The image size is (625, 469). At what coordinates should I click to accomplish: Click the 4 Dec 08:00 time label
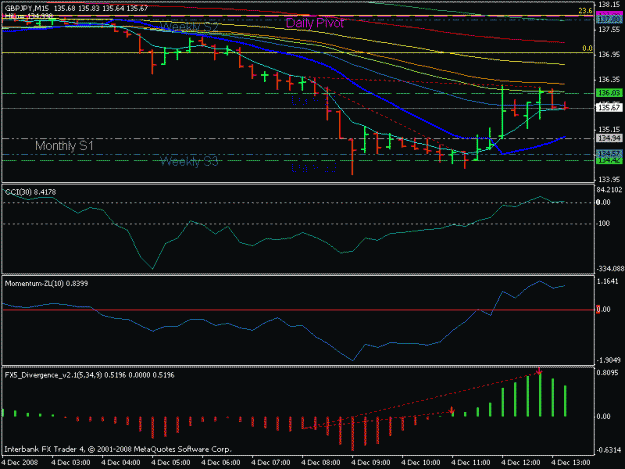pos(321,463)
